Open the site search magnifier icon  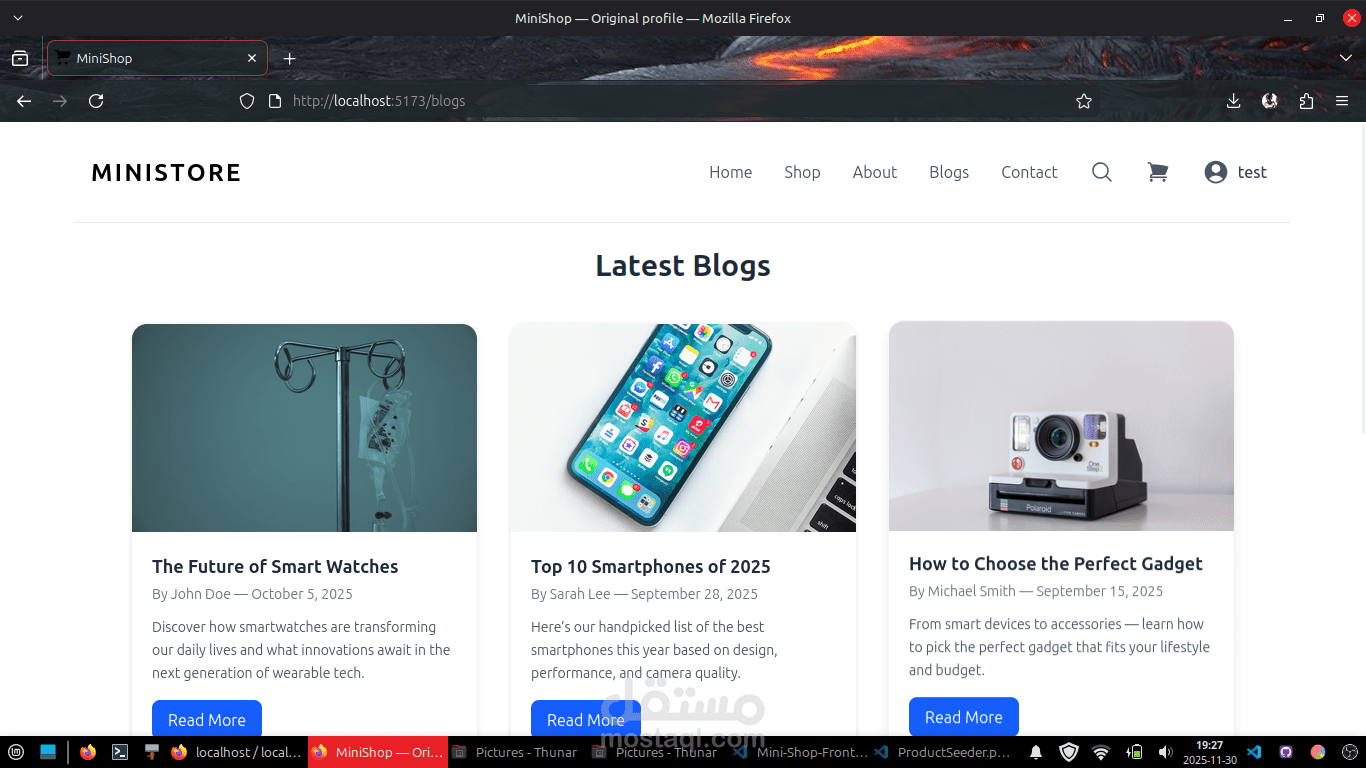(1101, 172)
